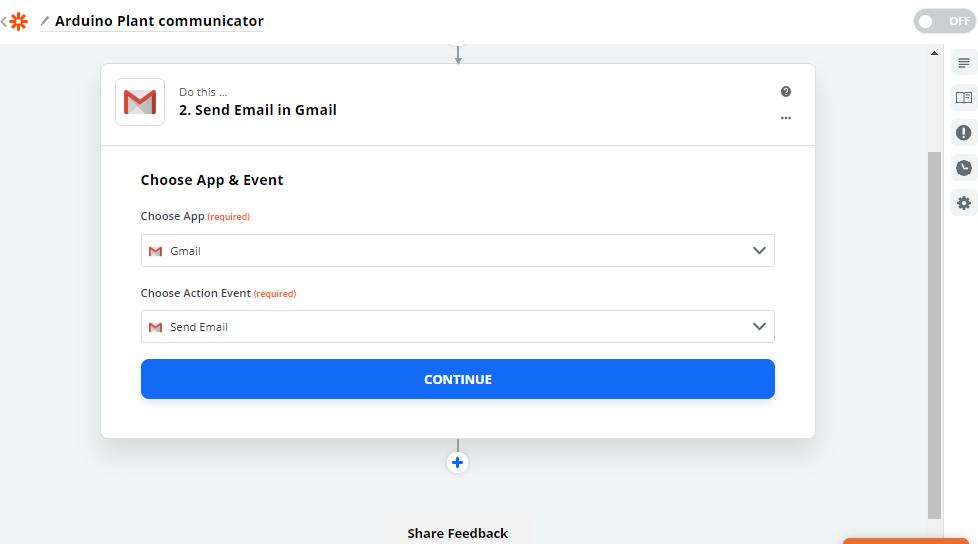This screenshot has height=544, width=978.
Task: Open the three-dot step options menu
Action: (x=786, y=118)
